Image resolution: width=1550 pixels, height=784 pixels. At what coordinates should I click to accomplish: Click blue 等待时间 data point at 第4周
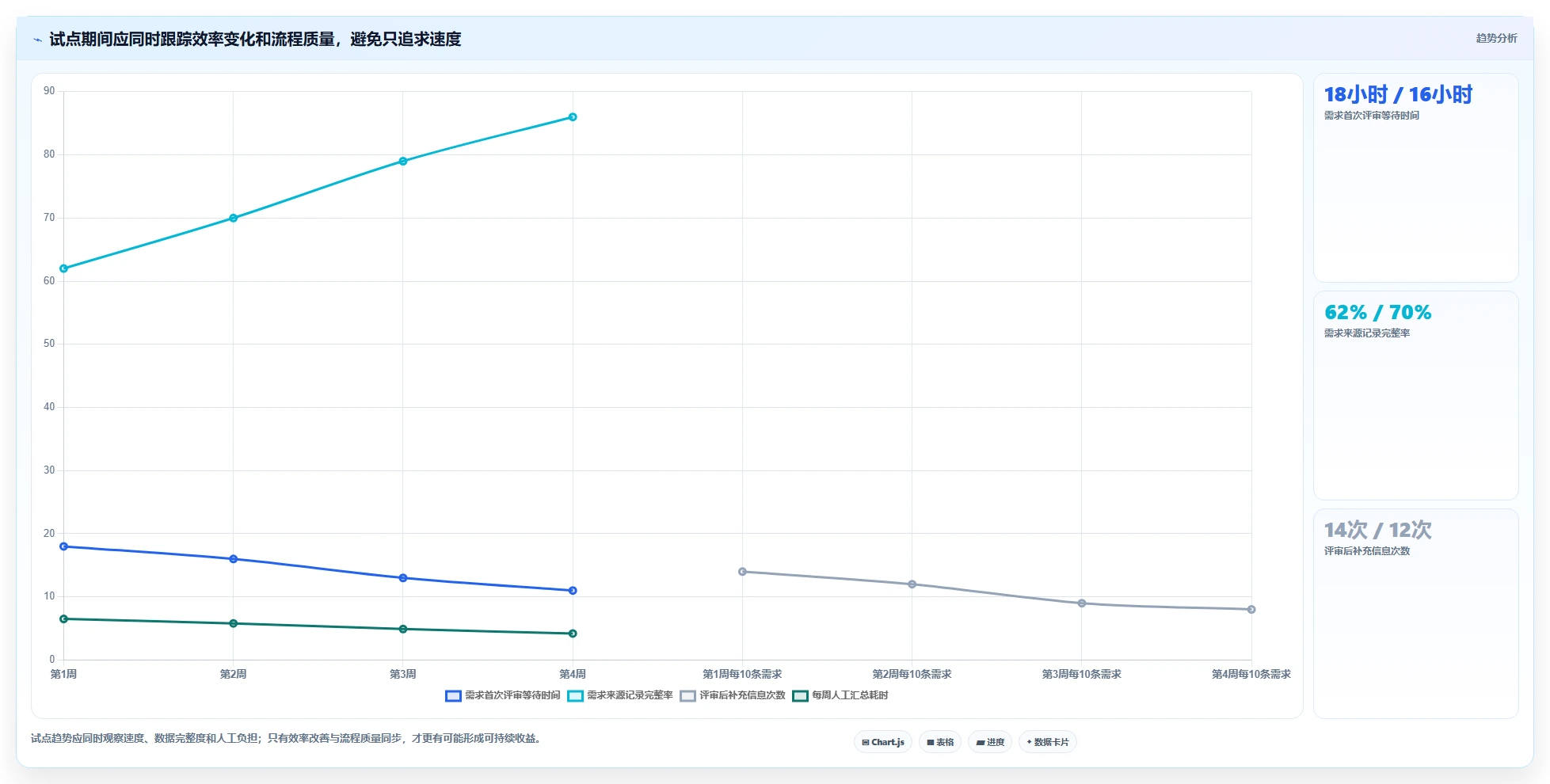[x=573, y=591]
